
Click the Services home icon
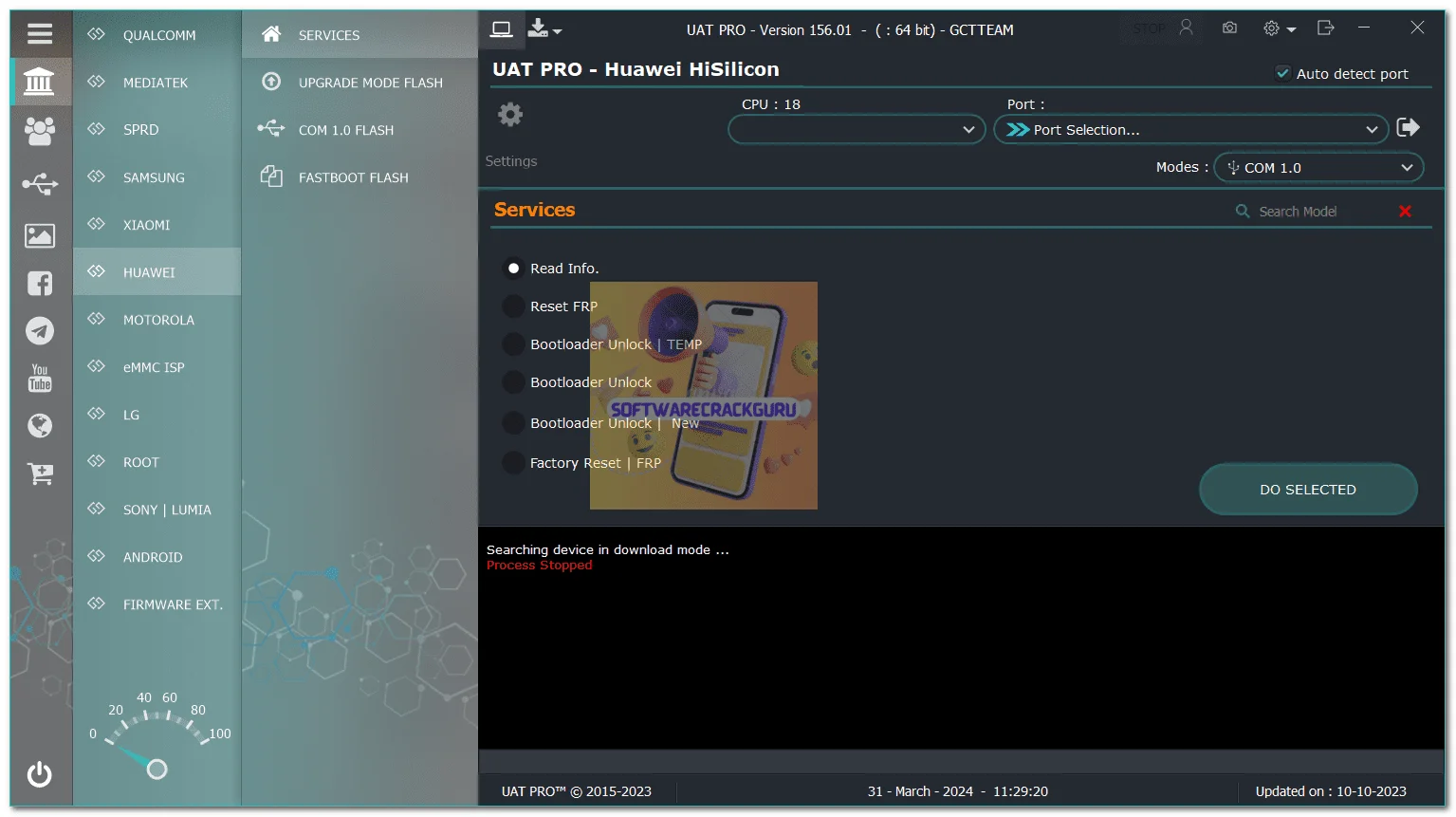point(271,34)
